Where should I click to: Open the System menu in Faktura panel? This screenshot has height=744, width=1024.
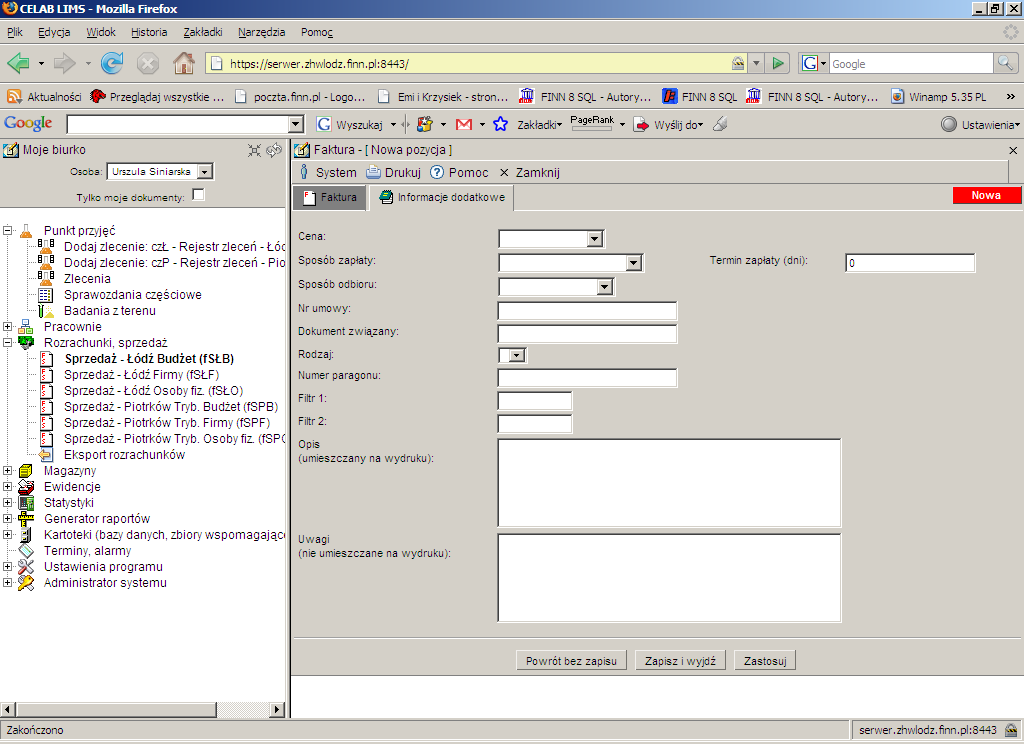pyautogui.click(x=327, y=172)
